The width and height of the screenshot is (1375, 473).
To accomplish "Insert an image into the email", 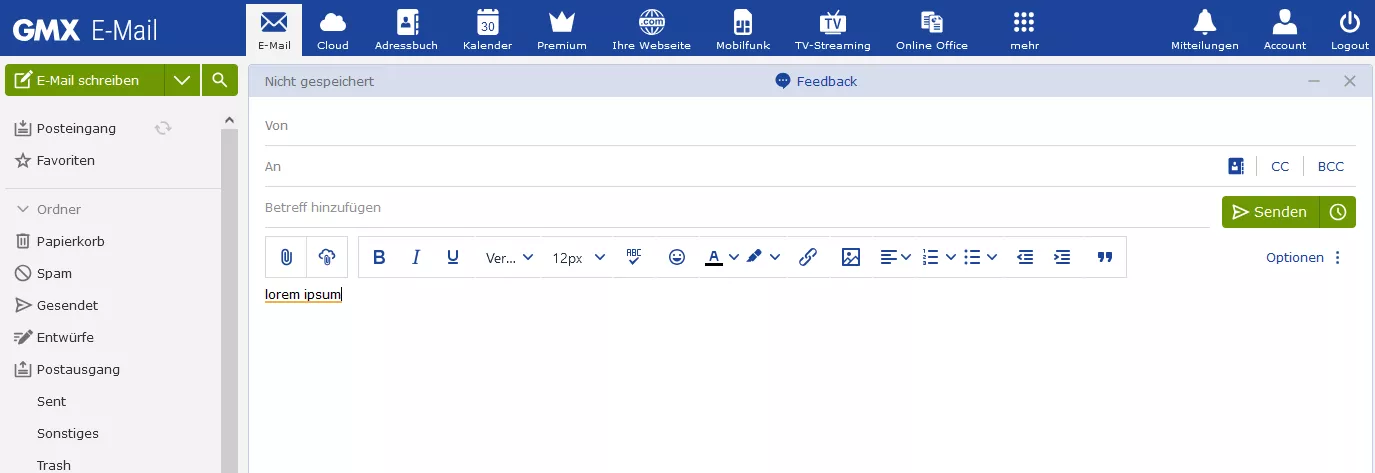I will click(x=851, y=257).
